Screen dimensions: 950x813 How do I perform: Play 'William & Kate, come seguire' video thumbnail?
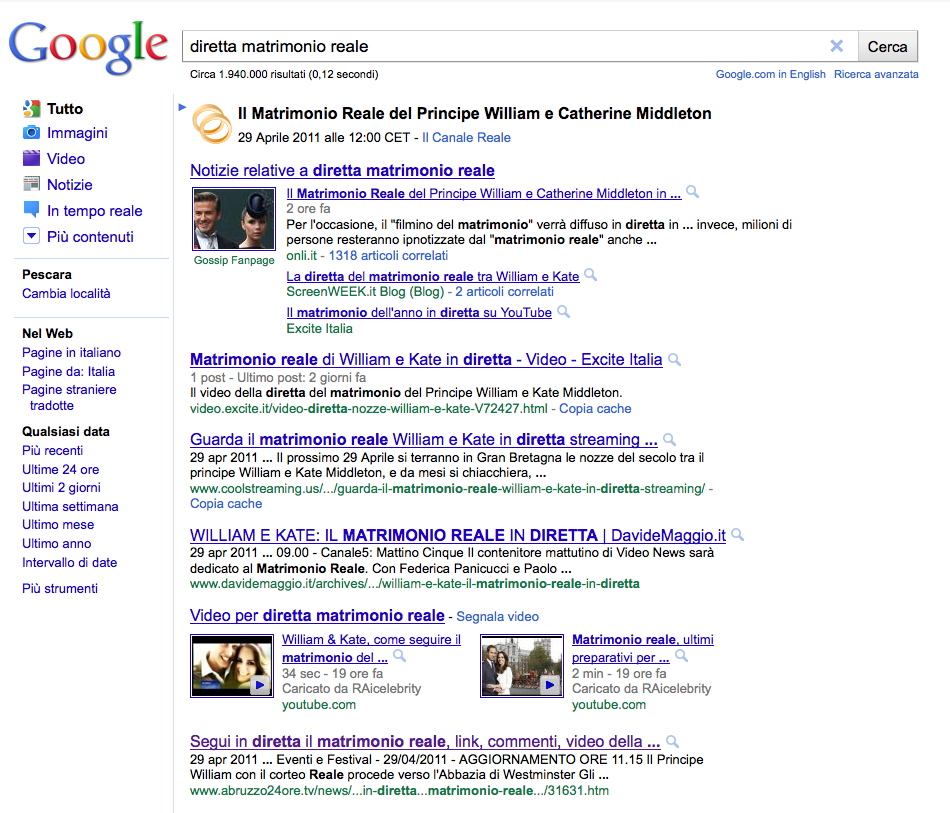(x=232, y=666)
